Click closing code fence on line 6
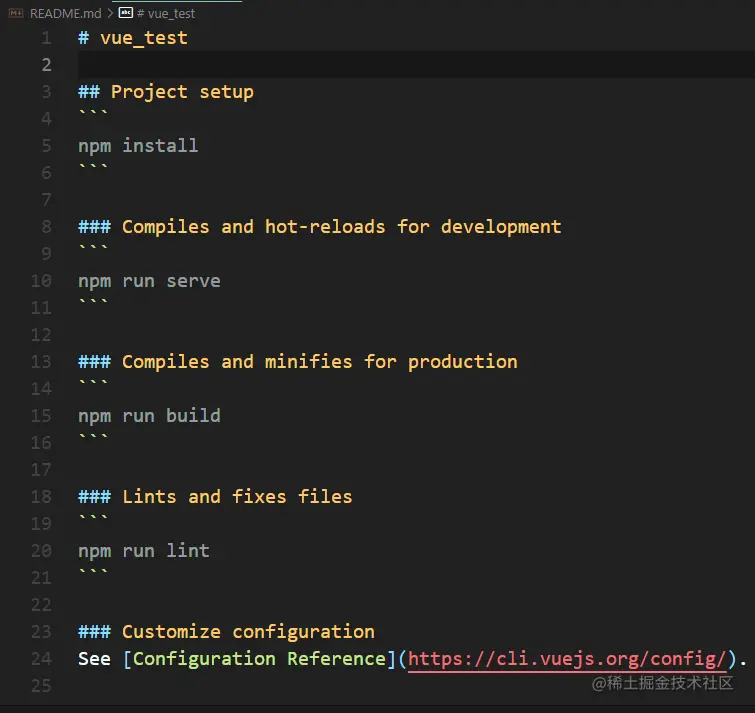Viewport: 755px width, 713px height. click(x=93, y=167)
